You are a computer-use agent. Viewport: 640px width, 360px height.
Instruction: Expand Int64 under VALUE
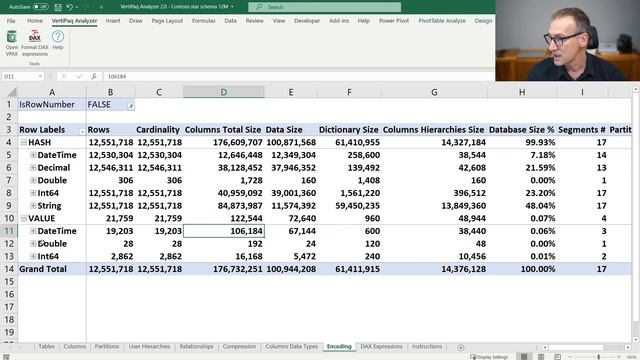click(33, 256)
